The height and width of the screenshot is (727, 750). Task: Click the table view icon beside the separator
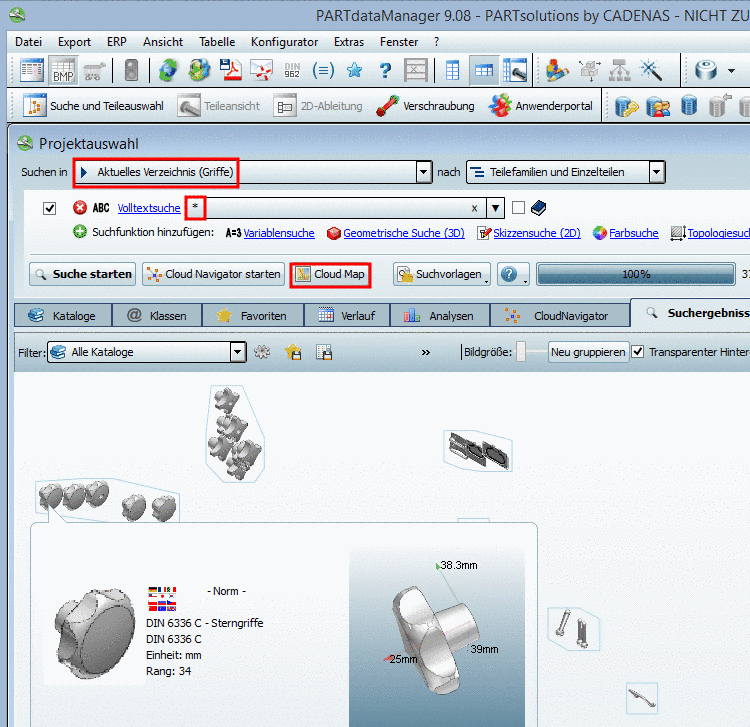(x=452, y=71)
